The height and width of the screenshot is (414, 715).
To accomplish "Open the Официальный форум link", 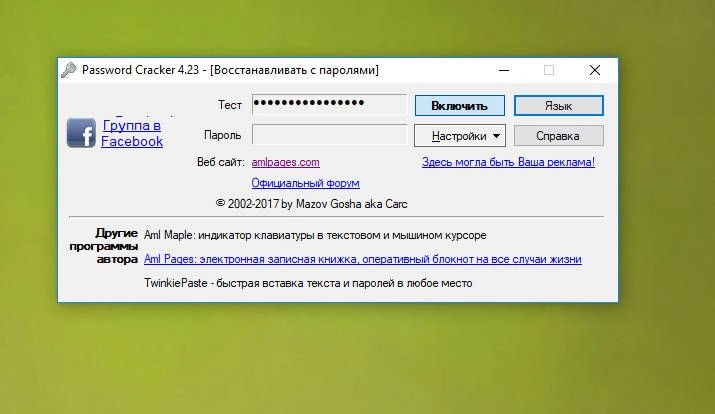I will tap(306, 183).
